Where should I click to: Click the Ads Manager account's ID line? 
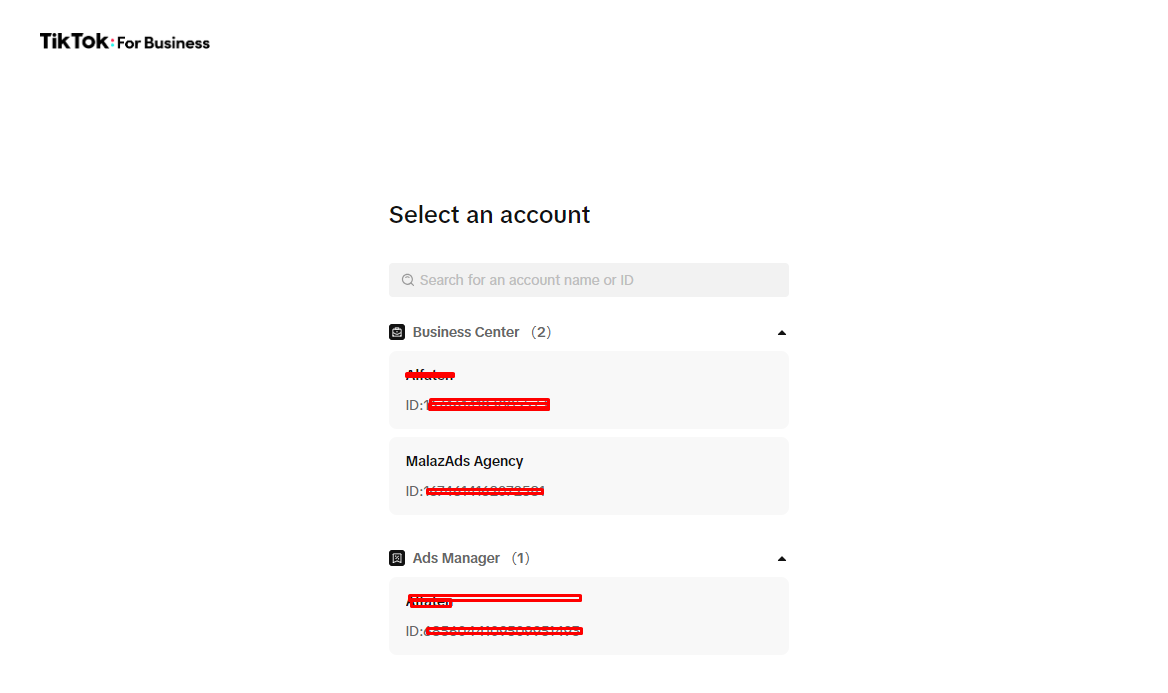(494, 631)
